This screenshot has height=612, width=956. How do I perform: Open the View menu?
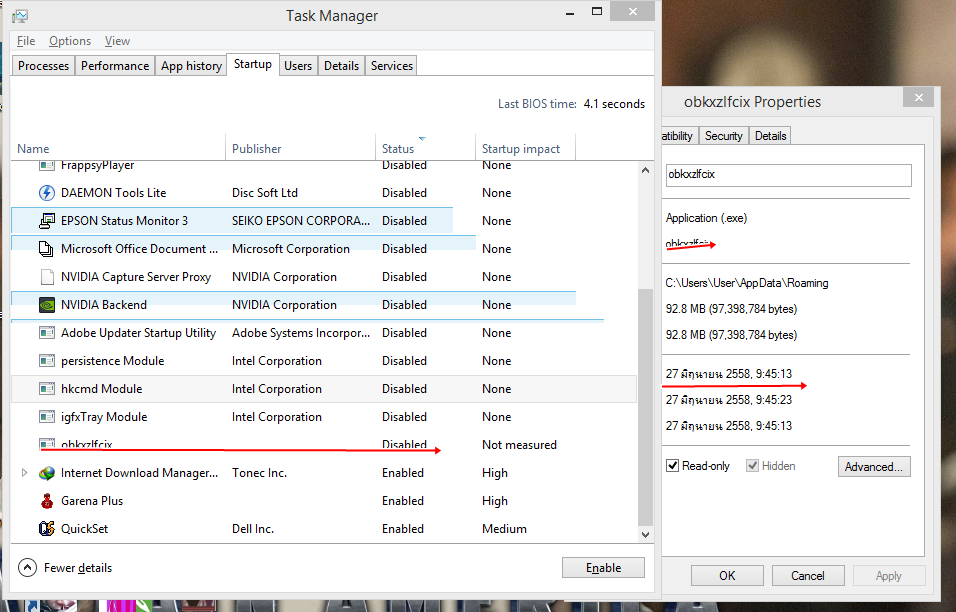[x=117, y=41]
